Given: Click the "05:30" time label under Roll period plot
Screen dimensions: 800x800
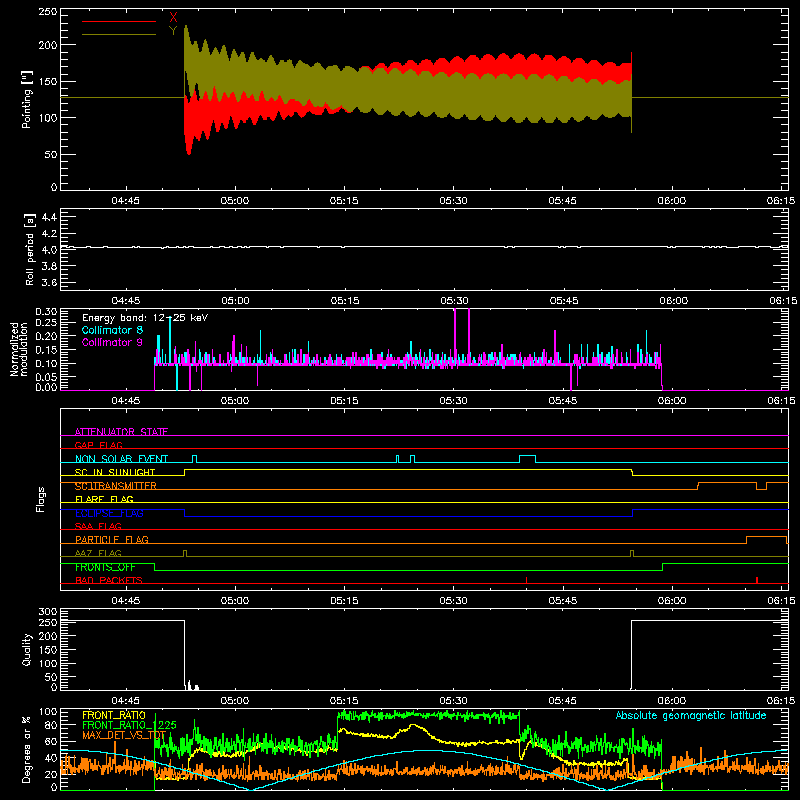Looking at the screenshot, I should click(x=454, y=301).
